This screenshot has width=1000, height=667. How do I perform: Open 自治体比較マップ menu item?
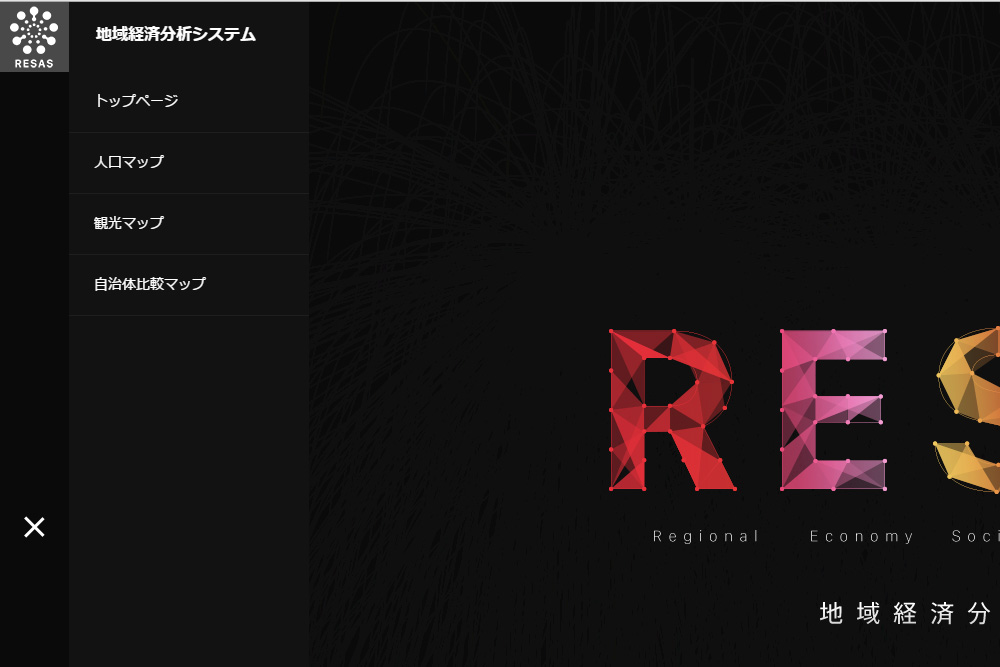click(x=189, y=284)
